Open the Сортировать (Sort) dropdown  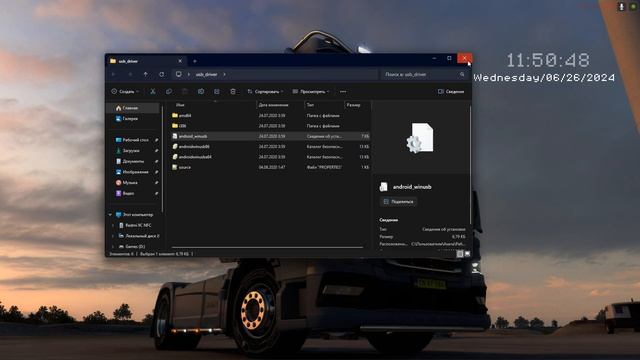pyautogui.click(x=265, y=91)
